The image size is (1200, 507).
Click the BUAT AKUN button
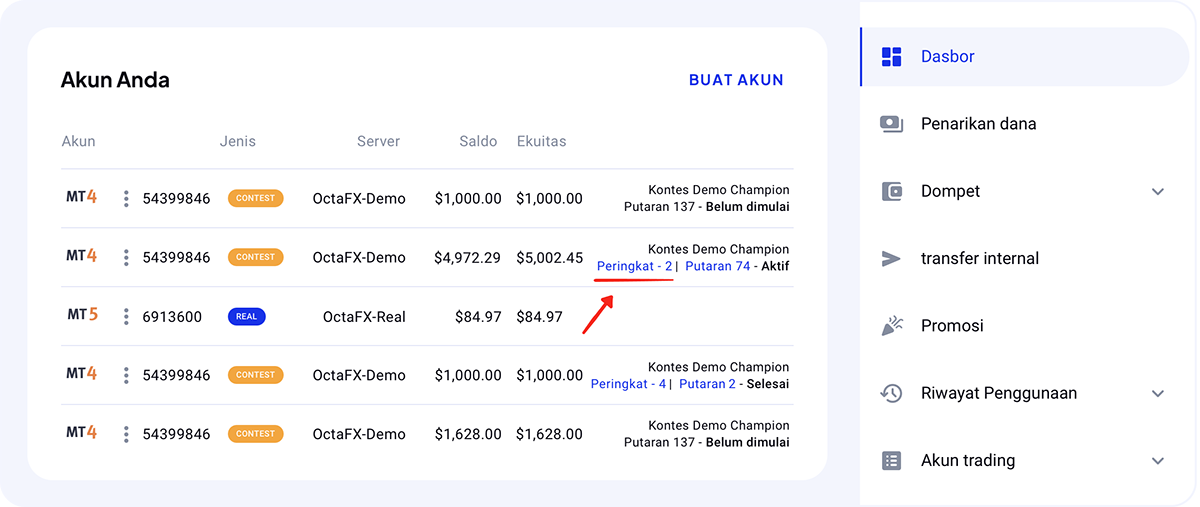pos(736,80)
